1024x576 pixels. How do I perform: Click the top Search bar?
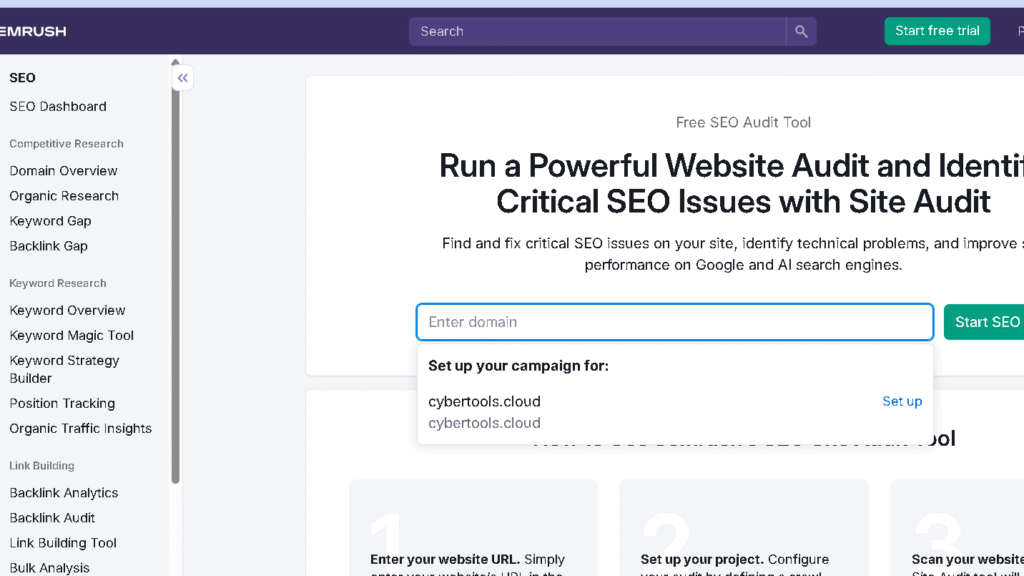click(600, 31)
